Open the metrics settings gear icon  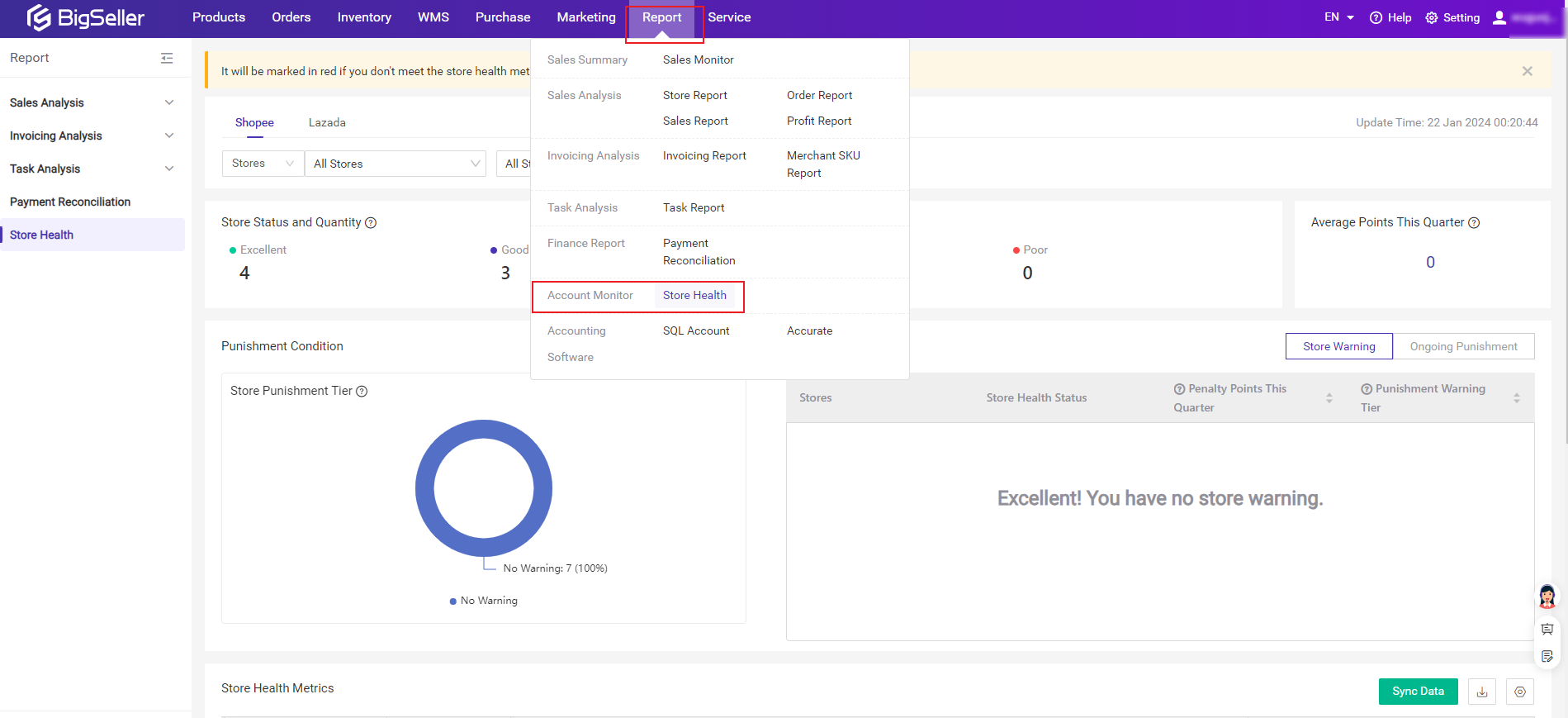coord(1520,692)
